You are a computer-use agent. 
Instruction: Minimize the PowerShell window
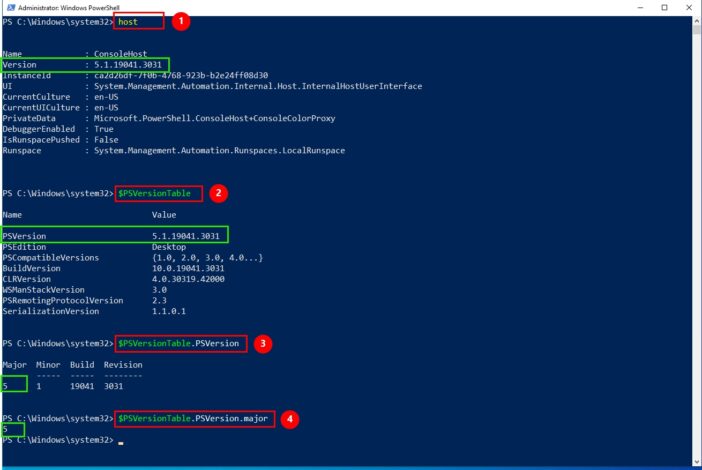pyautogui.click(x=640, y=7)
